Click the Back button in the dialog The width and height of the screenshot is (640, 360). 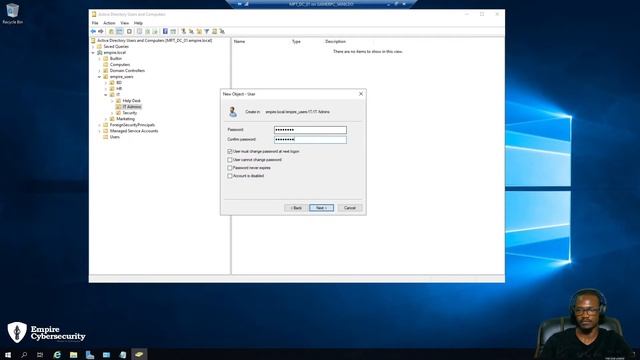(296, 208)
